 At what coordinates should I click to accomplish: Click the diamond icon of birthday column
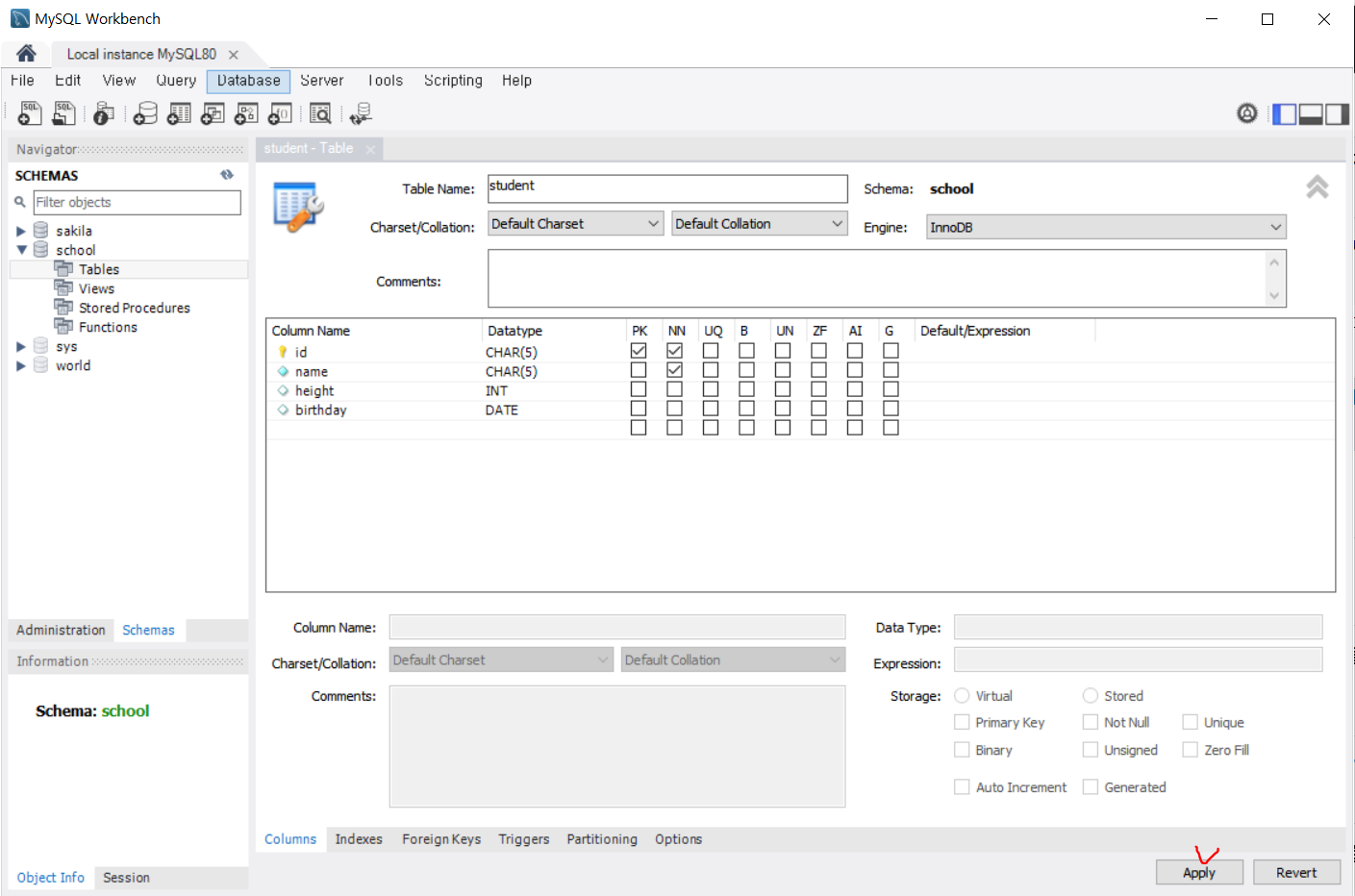[x=283, y=410]
